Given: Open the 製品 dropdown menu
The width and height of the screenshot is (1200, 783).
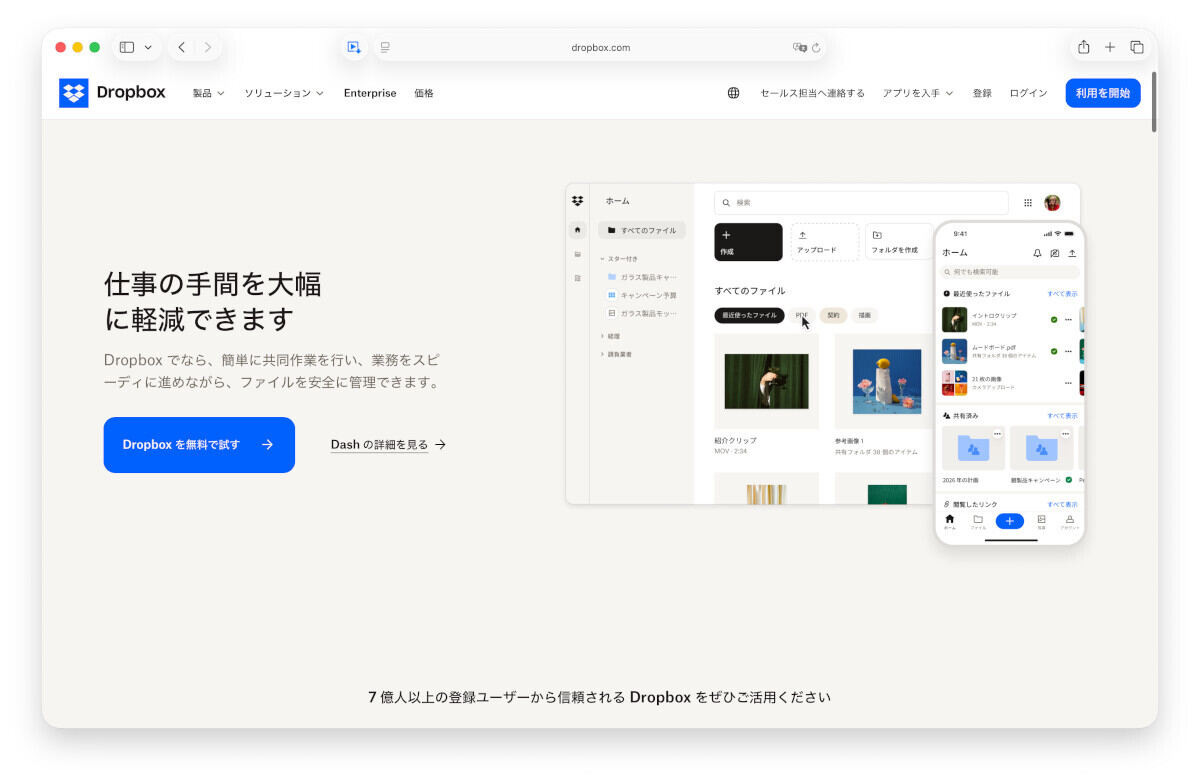Looking at the screenshot, I should coord(207,93).
